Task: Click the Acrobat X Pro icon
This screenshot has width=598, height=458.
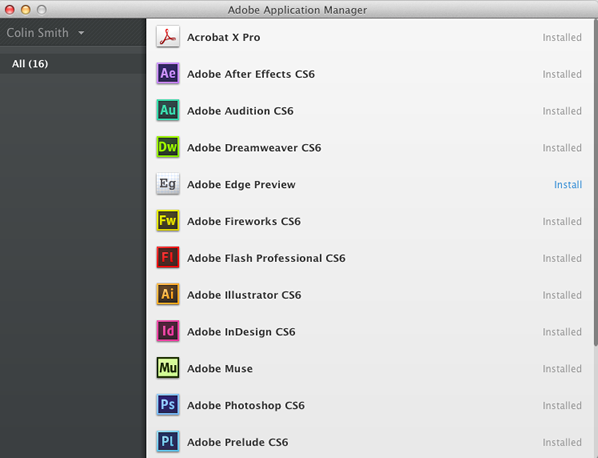Action: coord(168,37)
